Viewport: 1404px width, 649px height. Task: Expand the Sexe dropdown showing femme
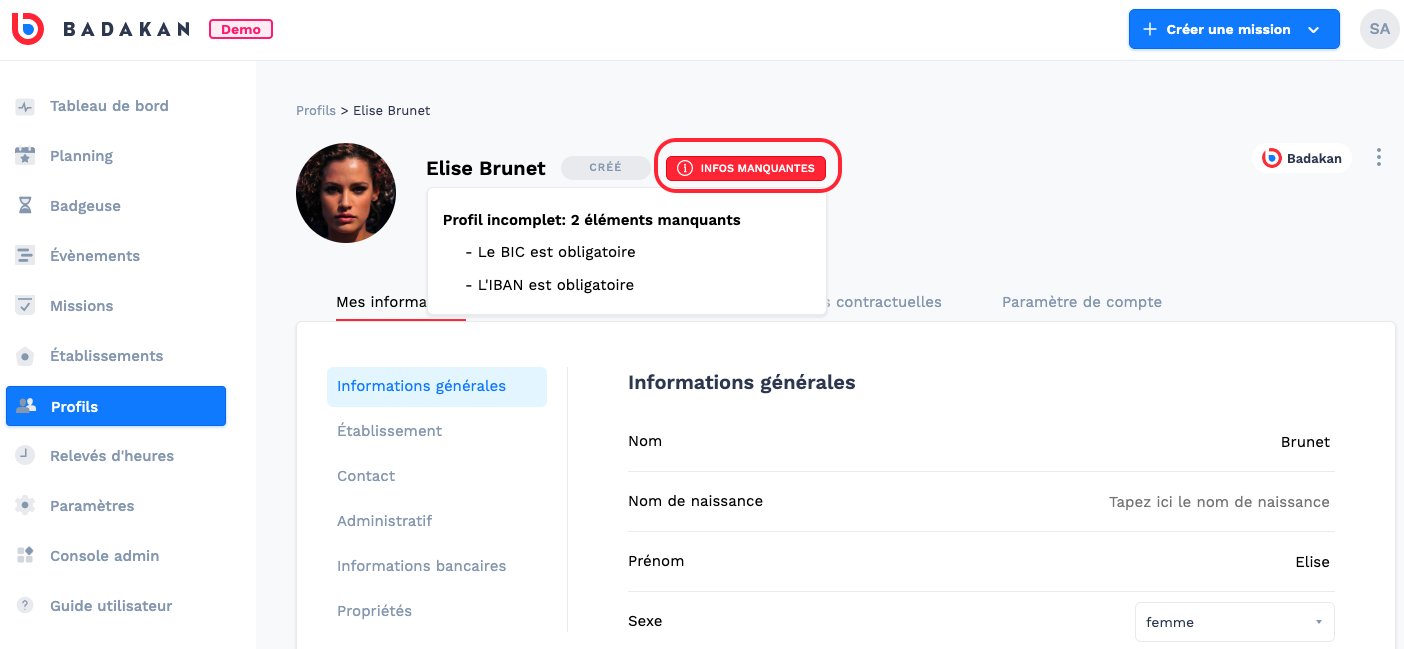(1234, 622)
